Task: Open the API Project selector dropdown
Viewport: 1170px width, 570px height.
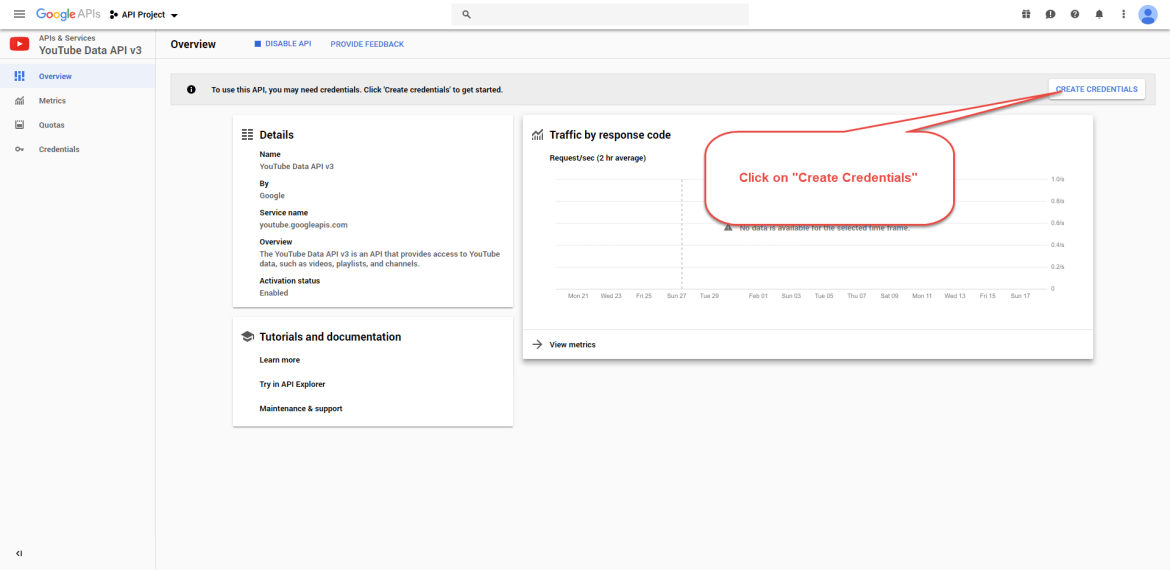Action: [144, 15]
